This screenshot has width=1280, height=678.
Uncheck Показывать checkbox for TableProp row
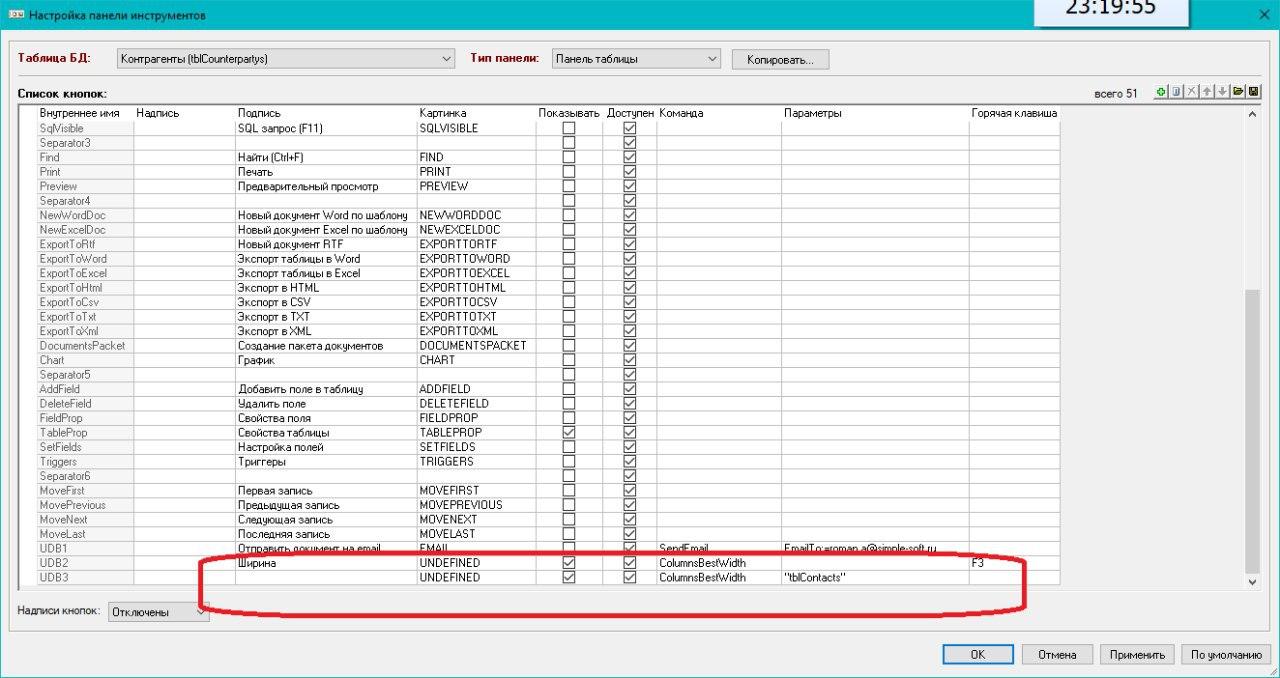point(569,432)
